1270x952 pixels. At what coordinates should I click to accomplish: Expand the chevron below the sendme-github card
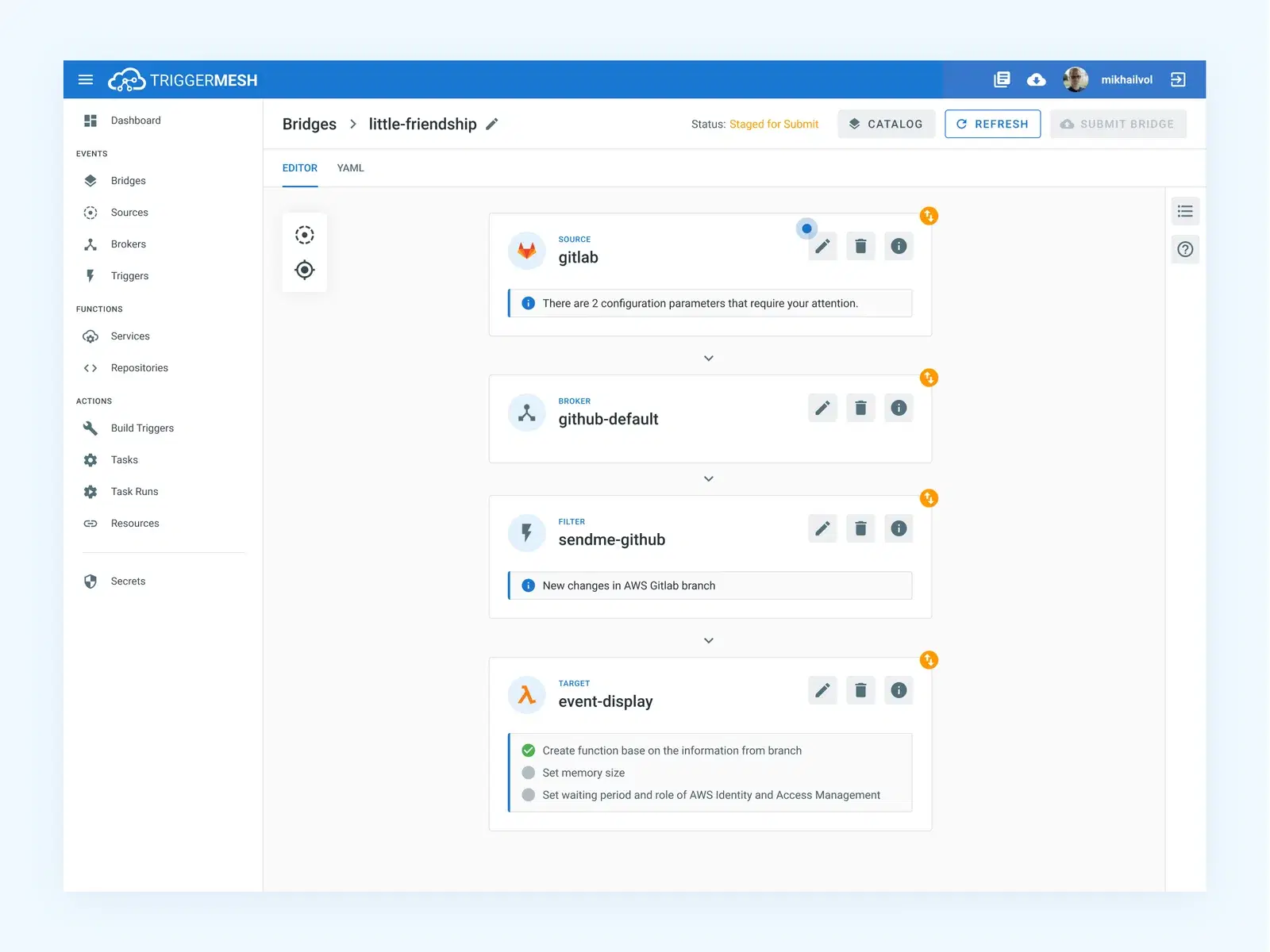[709, 641]
